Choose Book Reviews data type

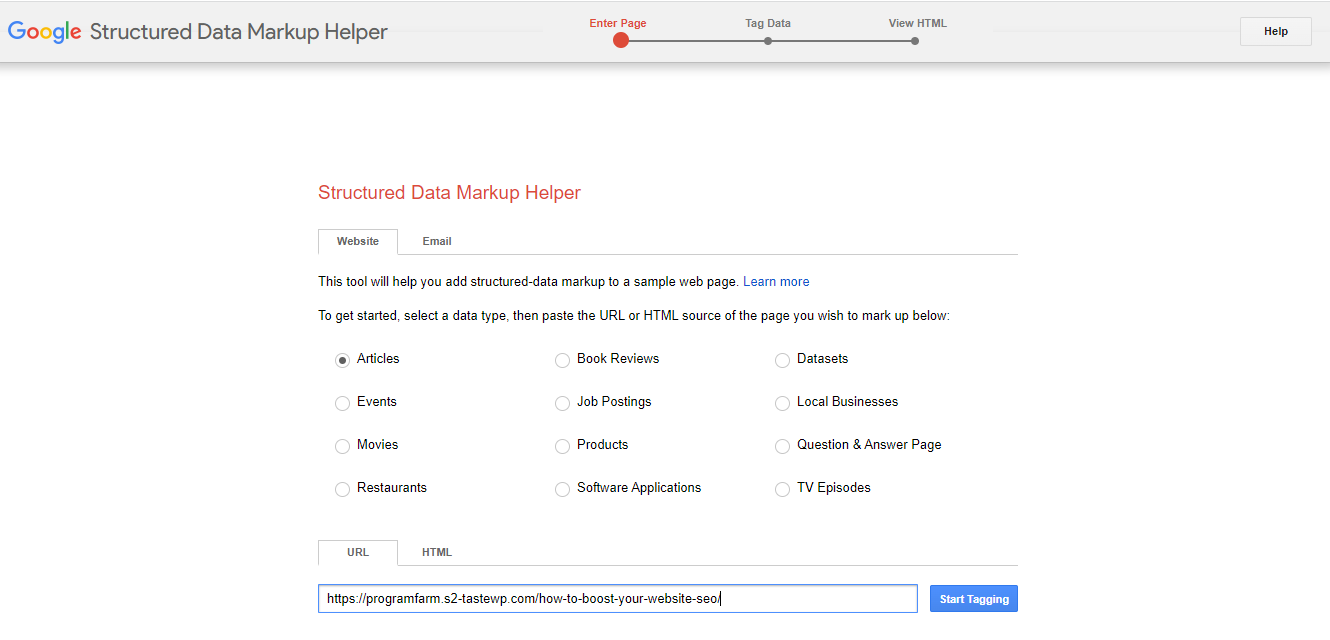[562, 360]
